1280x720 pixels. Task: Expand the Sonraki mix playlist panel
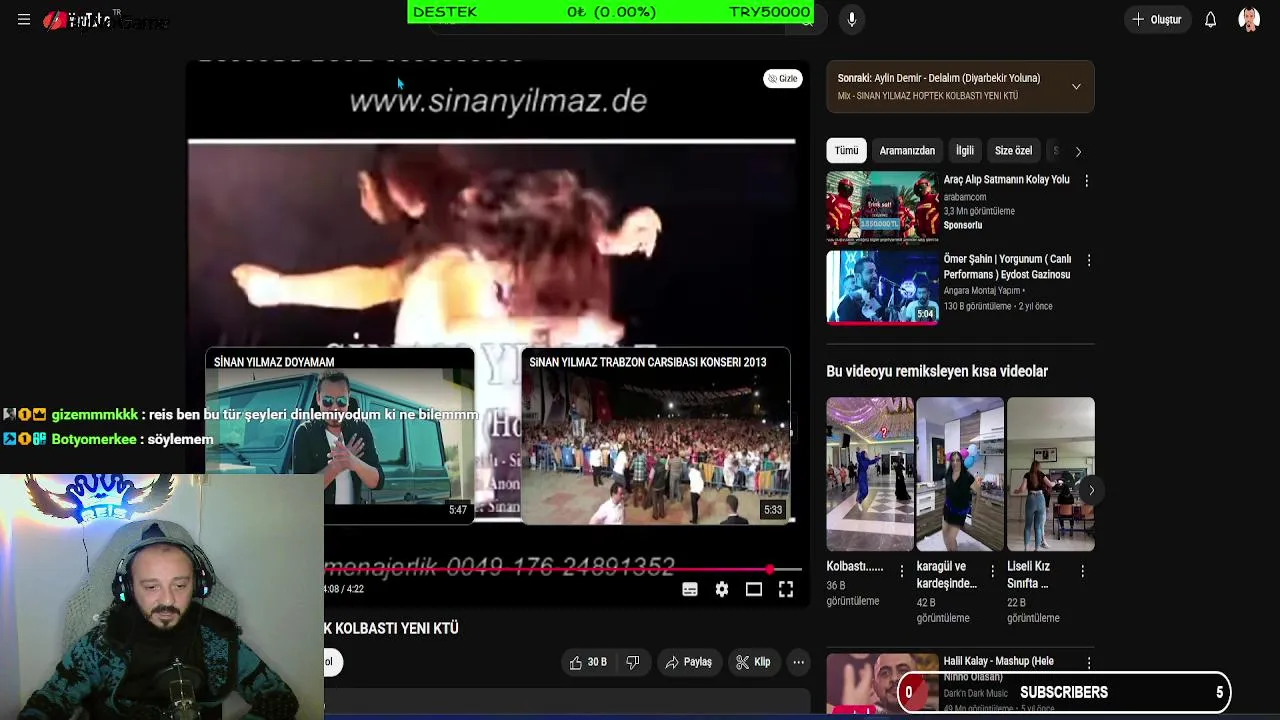tap(1076, 87)
